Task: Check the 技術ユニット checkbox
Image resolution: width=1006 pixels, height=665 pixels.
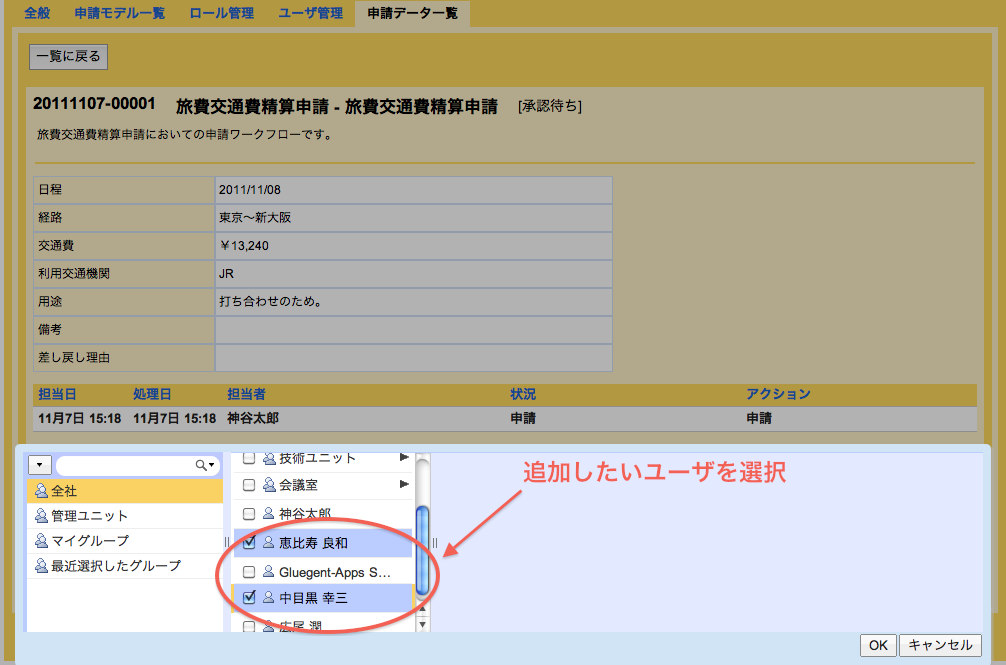Action: click(249, 458)
